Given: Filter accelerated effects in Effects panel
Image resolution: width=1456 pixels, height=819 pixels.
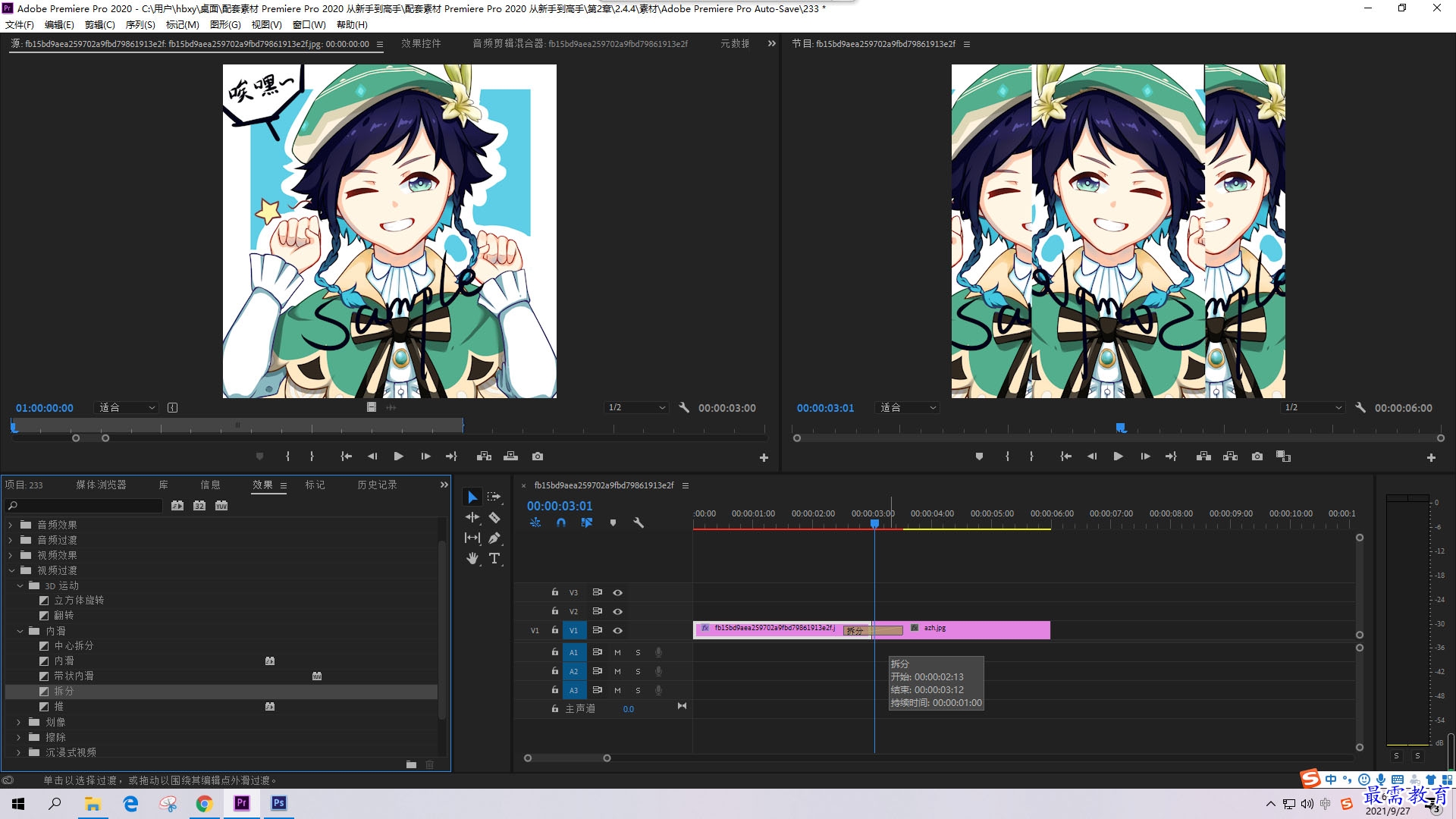Looking at the screenshot, I should [177, 506].
